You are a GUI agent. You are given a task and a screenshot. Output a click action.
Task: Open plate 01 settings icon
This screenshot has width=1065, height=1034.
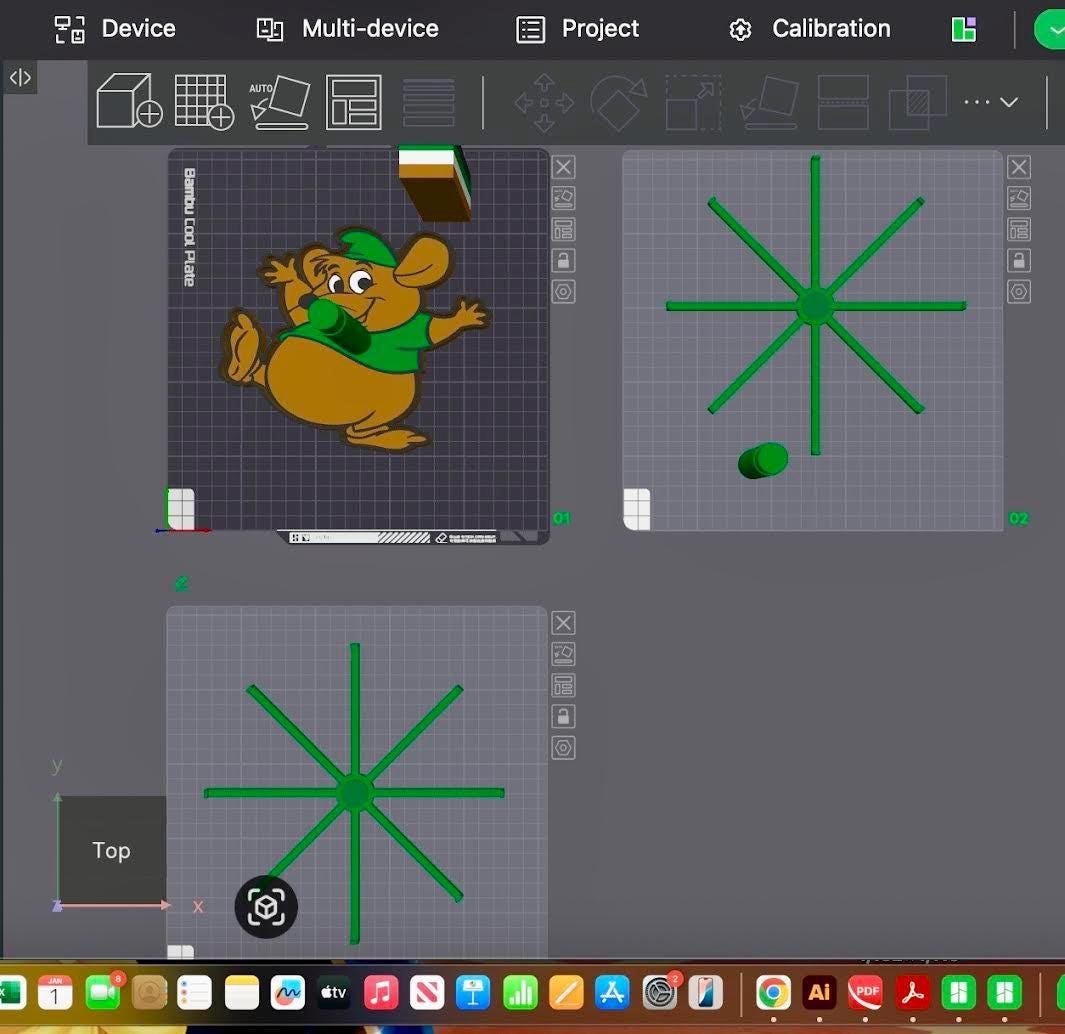(x=563, y=292)
